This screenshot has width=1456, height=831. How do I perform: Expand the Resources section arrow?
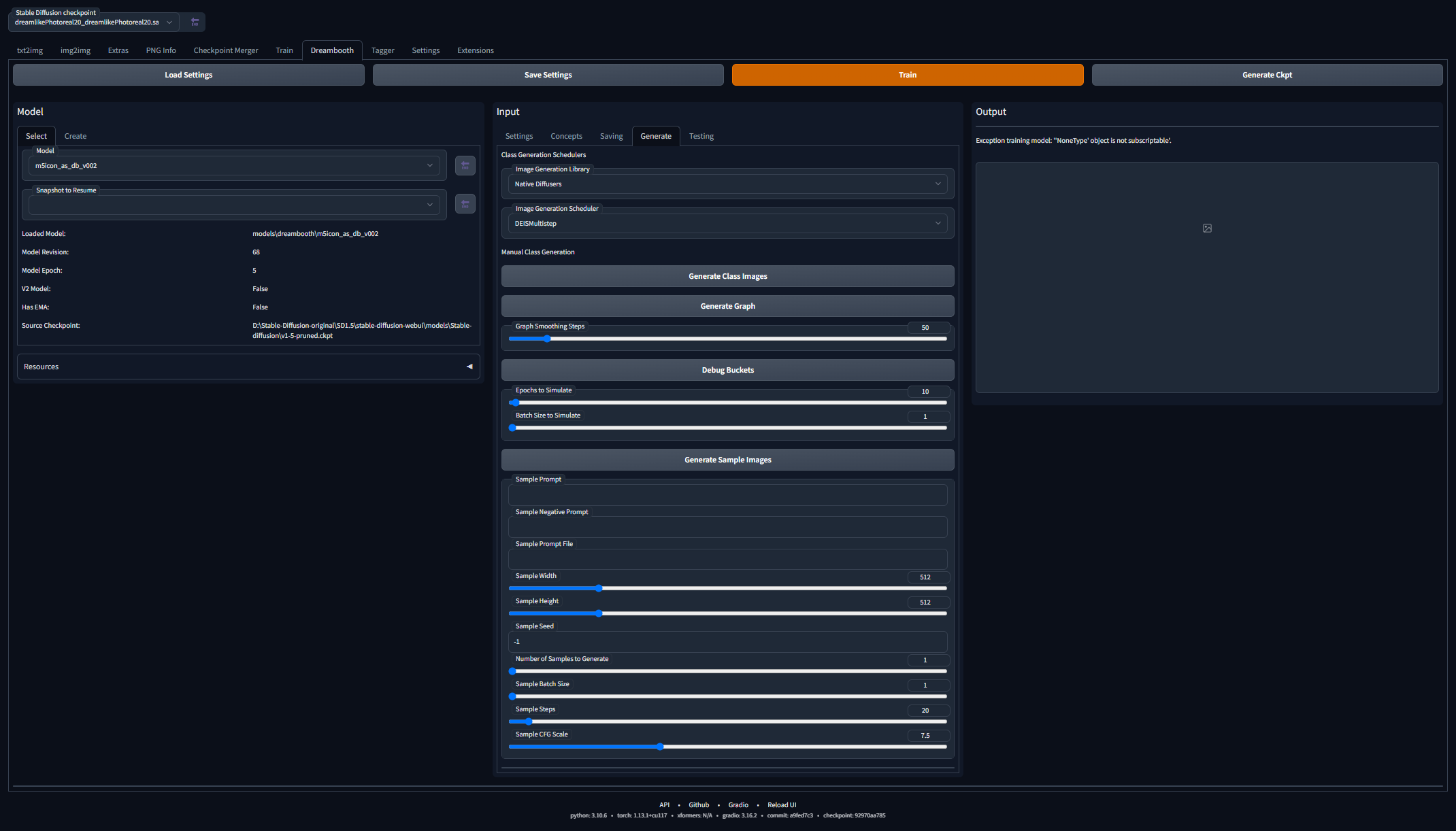coord(469,367)
